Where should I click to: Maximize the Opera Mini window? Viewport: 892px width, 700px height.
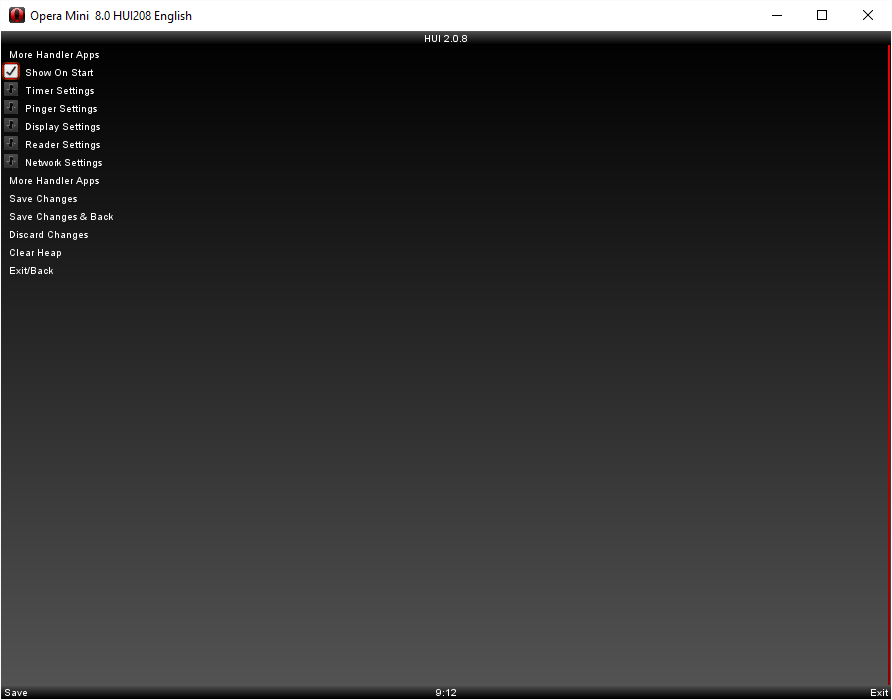pyautogui.click(x=822, y=15)
